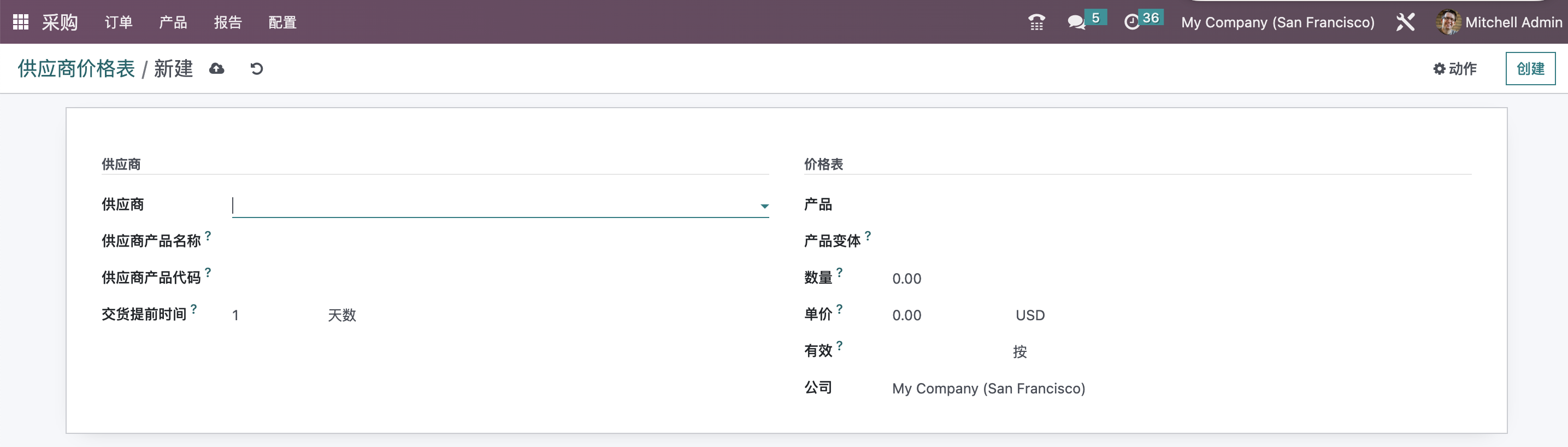Change 公司 field My Company (San Francisco)
The height and width of the screenshot is (447, 1568).
988,388
